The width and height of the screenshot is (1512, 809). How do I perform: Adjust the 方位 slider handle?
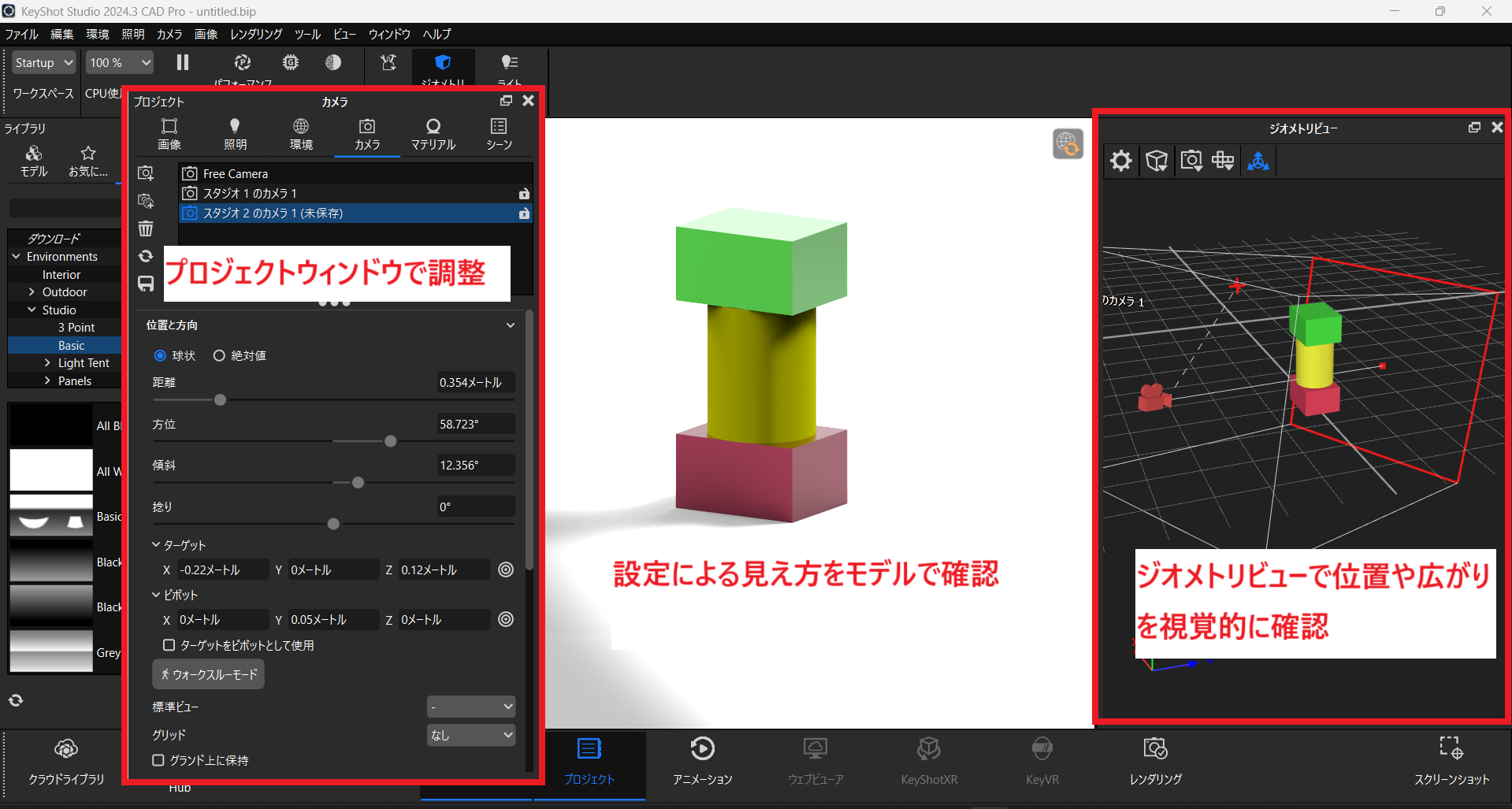391,441
